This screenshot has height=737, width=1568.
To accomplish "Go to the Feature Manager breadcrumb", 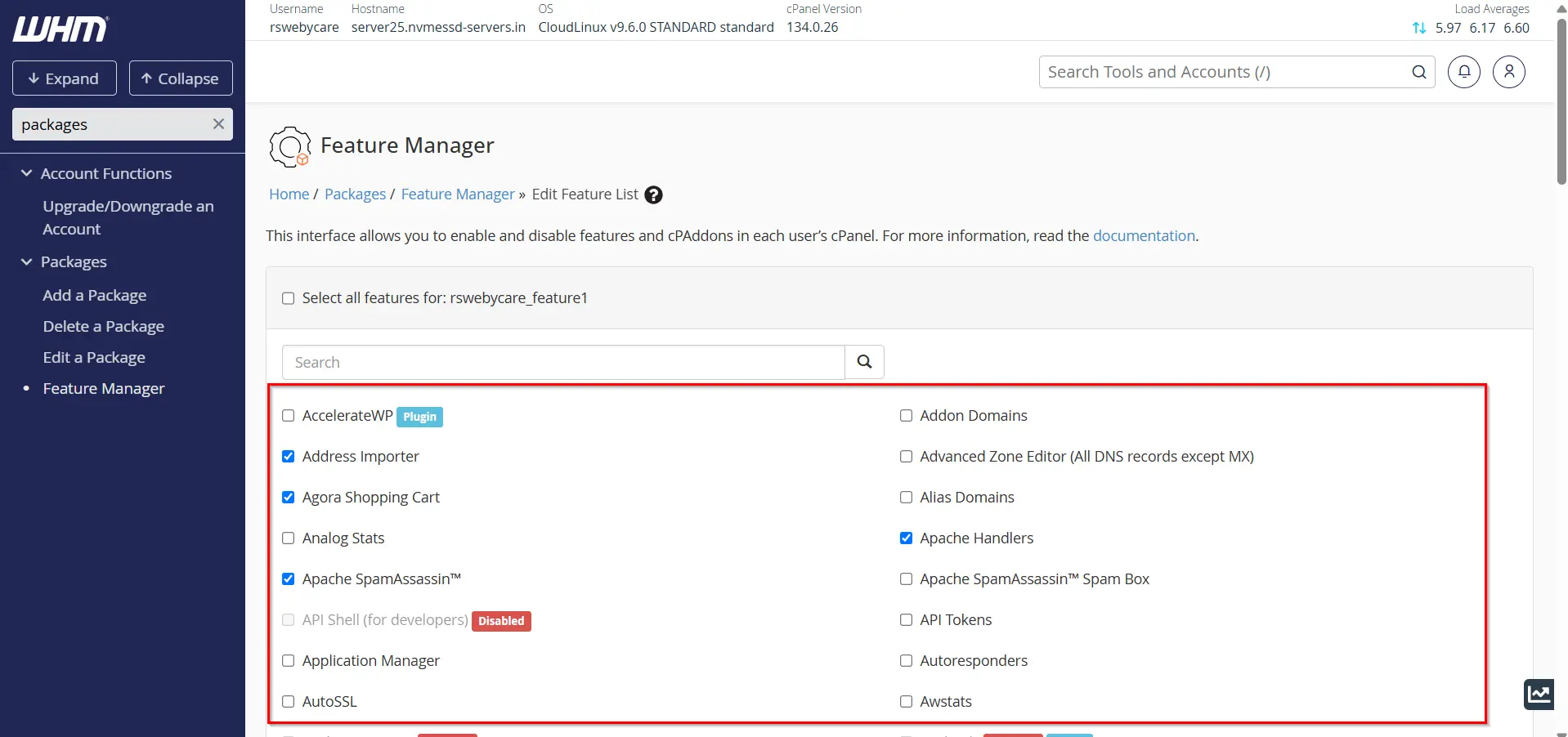I will 458,194.
